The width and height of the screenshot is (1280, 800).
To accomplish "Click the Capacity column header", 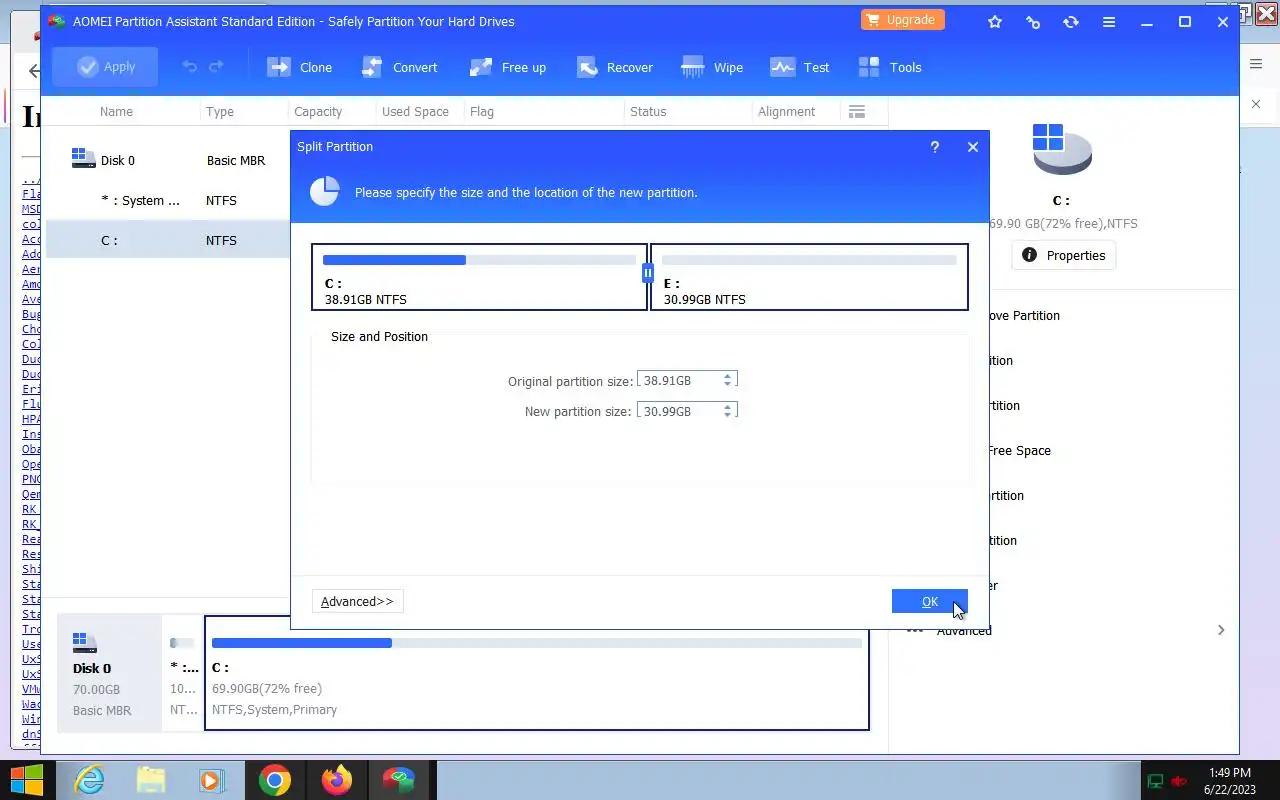I will [318, 111].
